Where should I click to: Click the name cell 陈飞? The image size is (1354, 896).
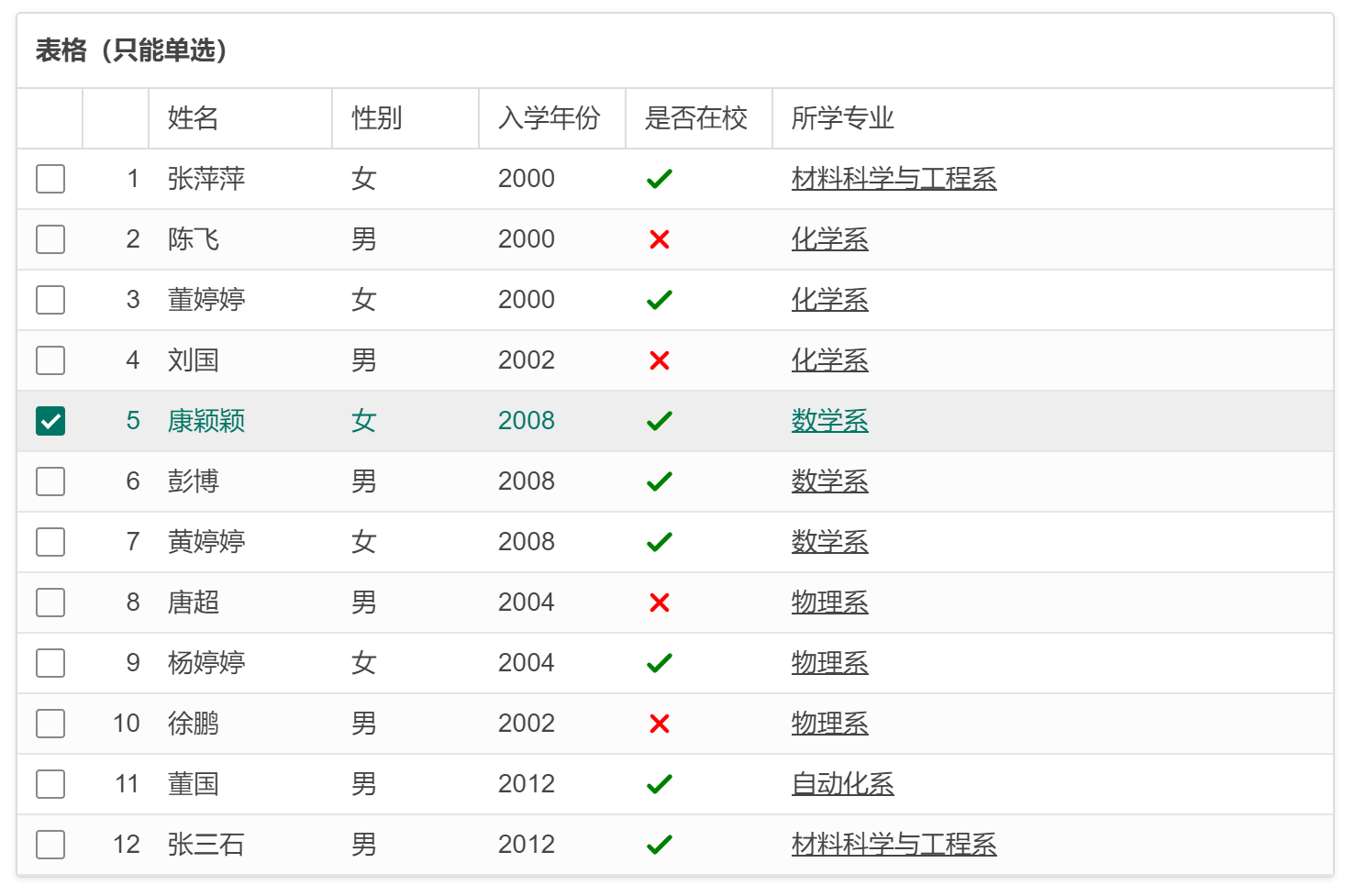[194, 239]
